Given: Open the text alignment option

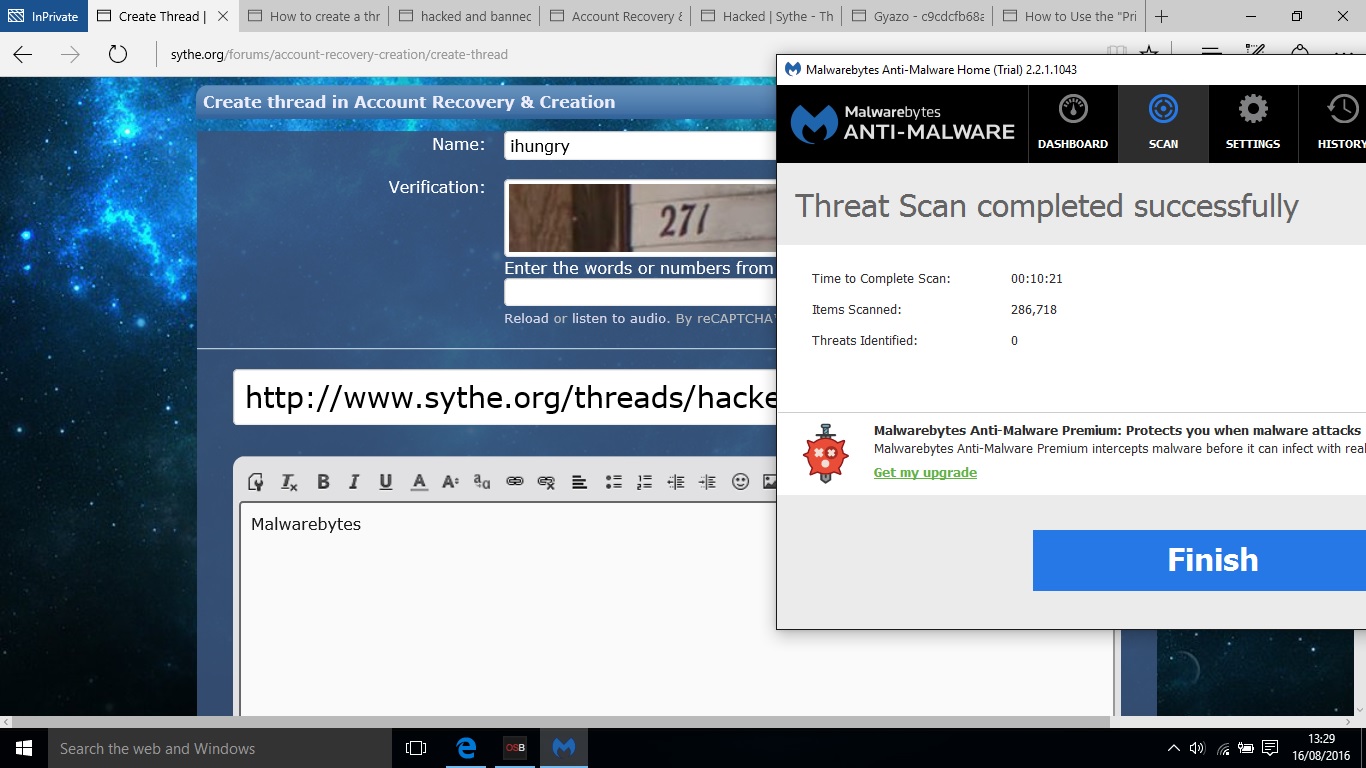Looking at the screenshot, I should pyautogui.click(x=579, y=481).
